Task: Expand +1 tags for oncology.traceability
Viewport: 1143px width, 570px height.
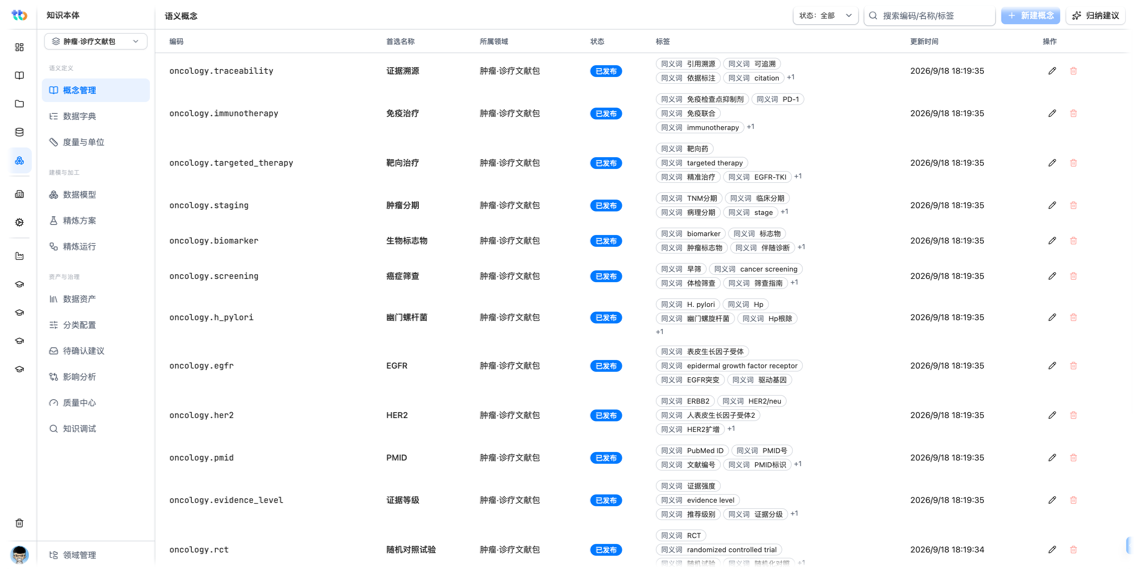Action: pos(790,77)
